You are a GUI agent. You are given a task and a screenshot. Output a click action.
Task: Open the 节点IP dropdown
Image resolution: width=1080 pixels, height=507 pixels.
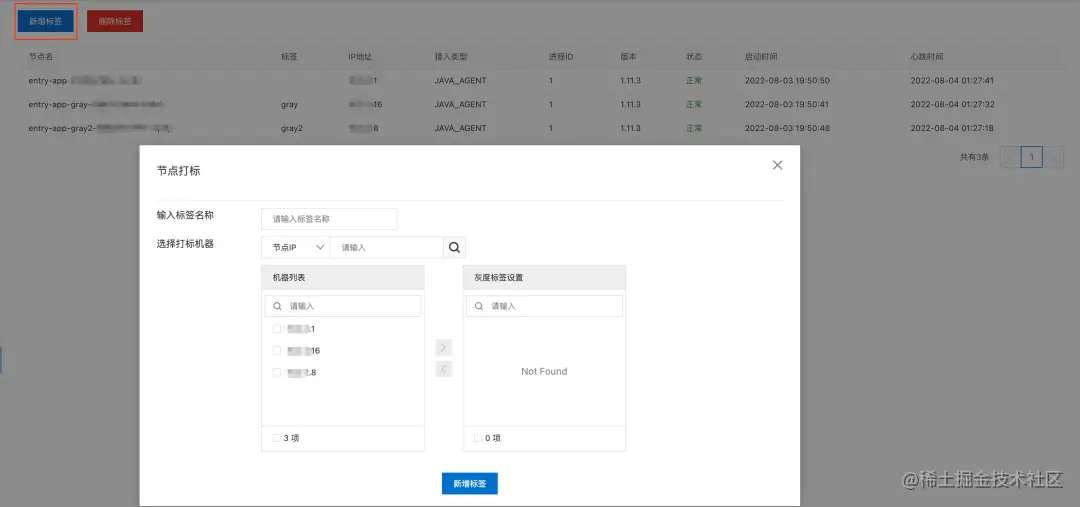[296, 247]
